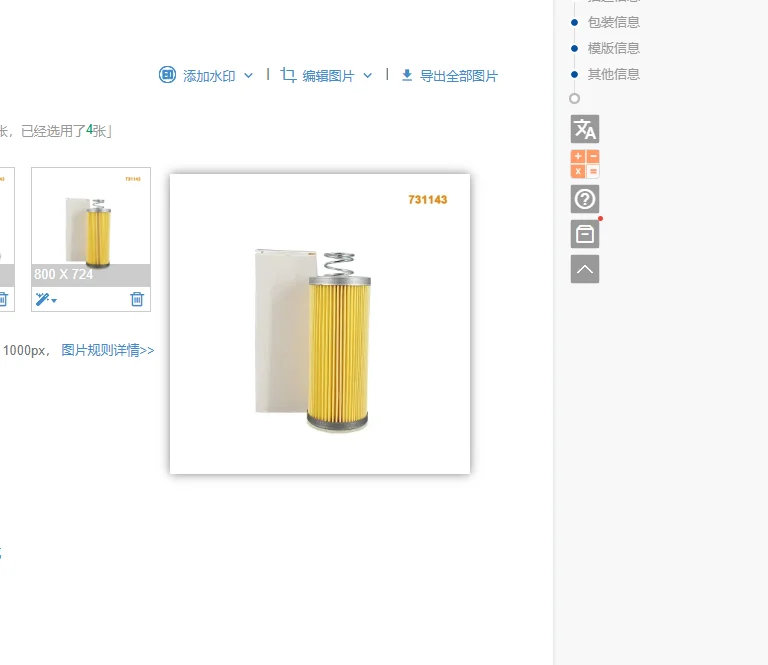This screenshot has height=665, width=768.
Task: Open the help question mark icon
Action: [x=585, y=199]
